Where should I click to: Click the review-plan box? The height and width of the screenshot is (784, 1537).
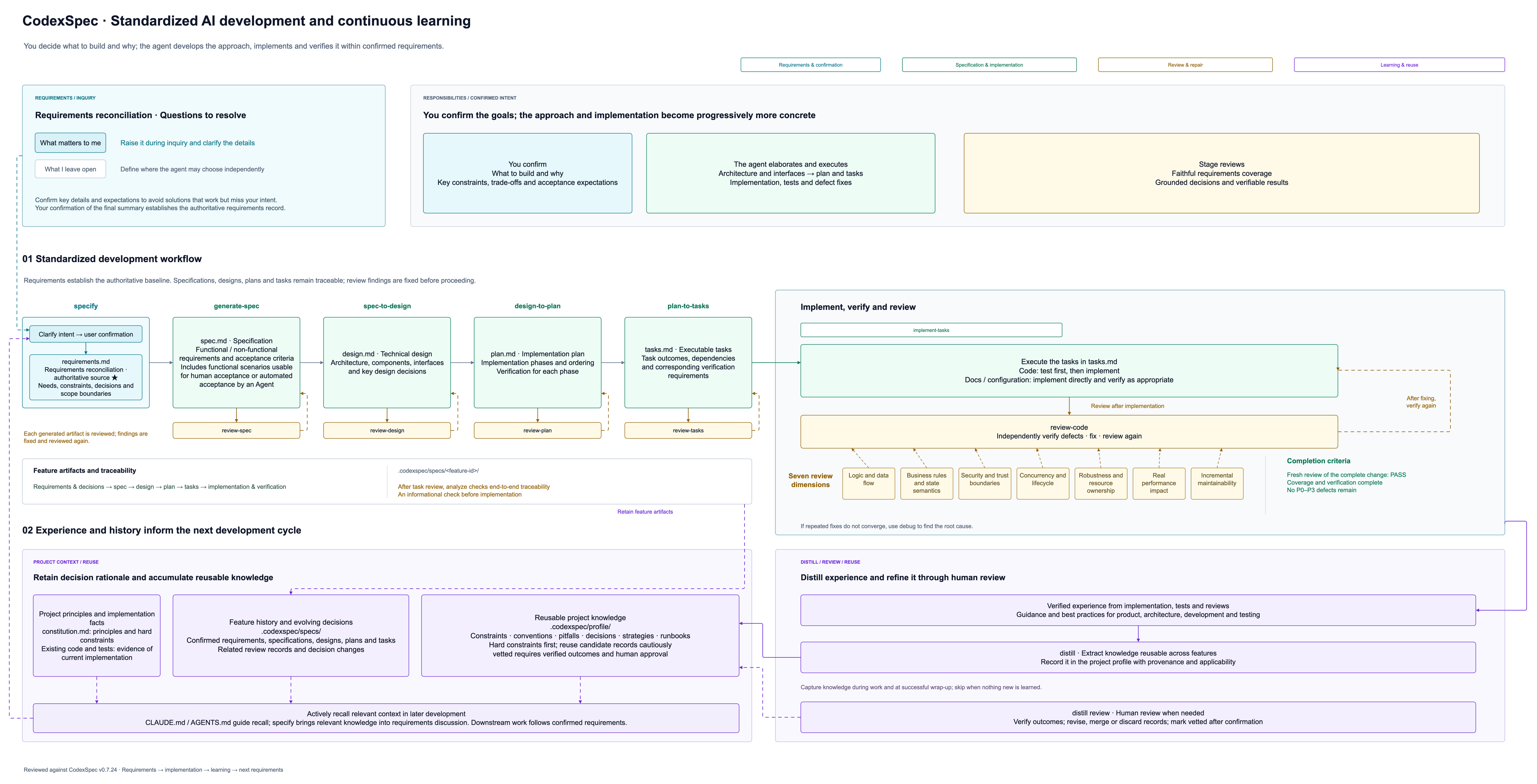click(538, 430)
